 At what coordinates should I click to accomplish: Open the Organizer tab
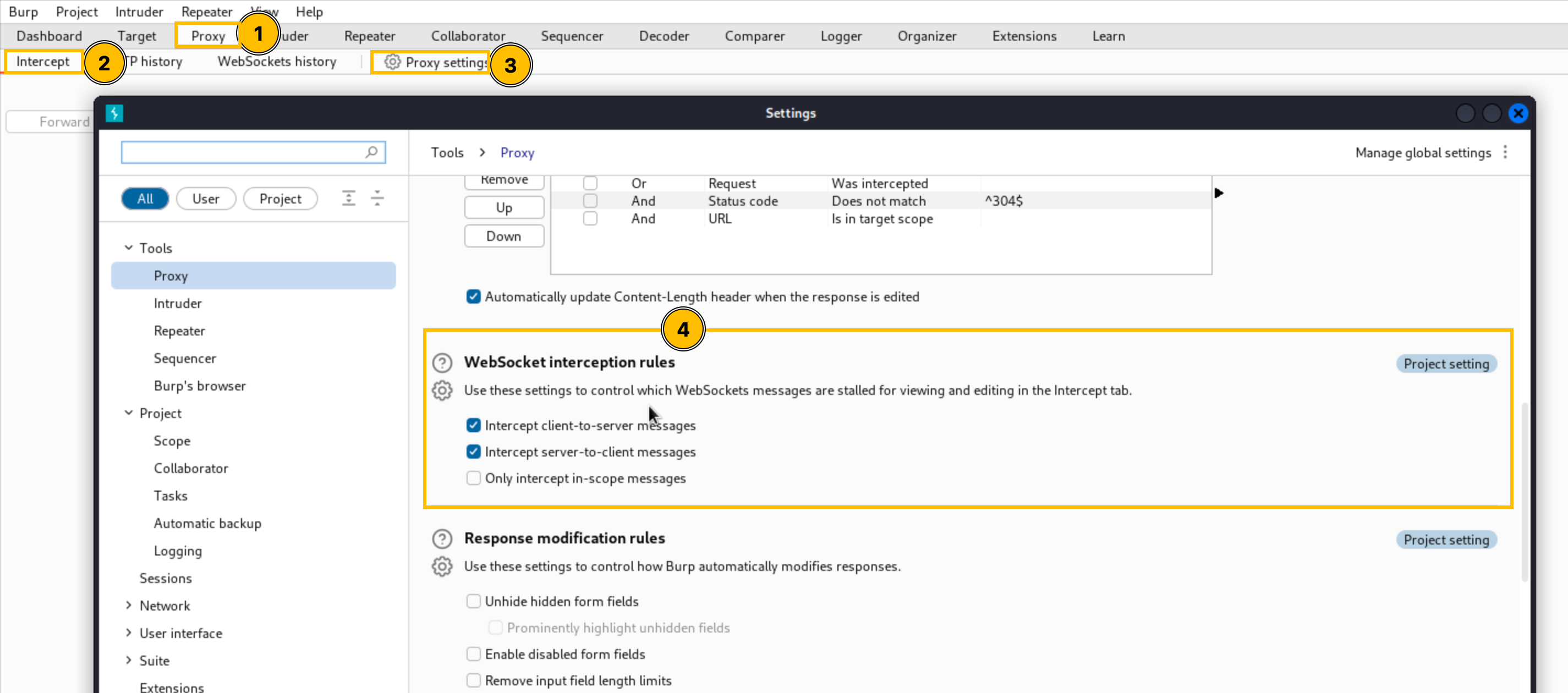click(x=927, y=36)
